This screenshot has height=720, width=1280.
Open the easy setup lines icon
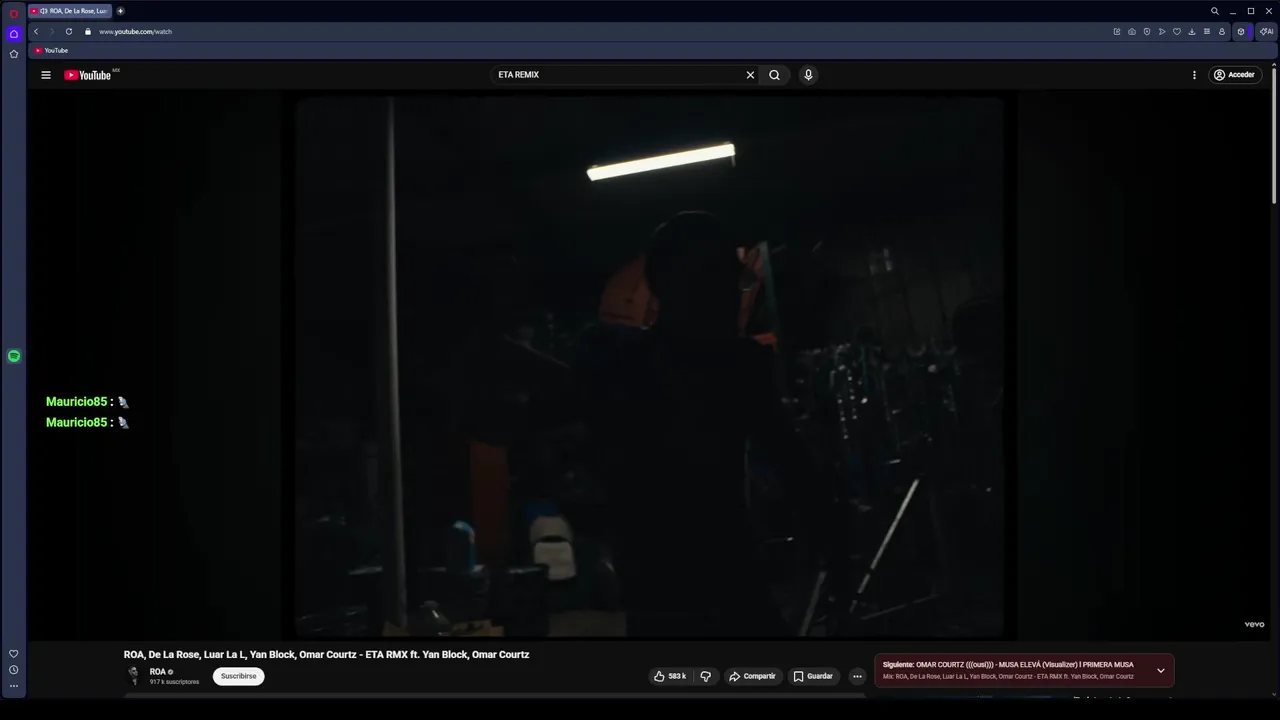point(1207,31)
